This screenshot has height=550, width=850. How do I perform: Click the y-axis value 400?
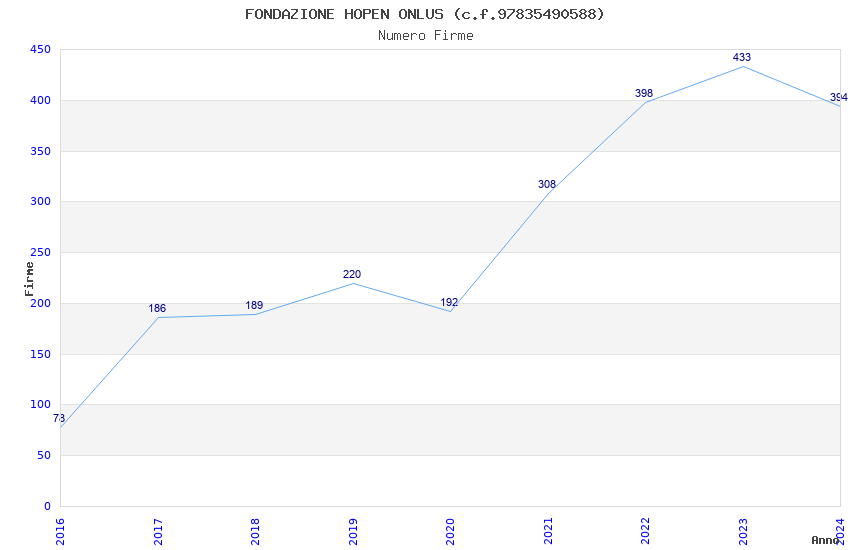coord(41,100)
